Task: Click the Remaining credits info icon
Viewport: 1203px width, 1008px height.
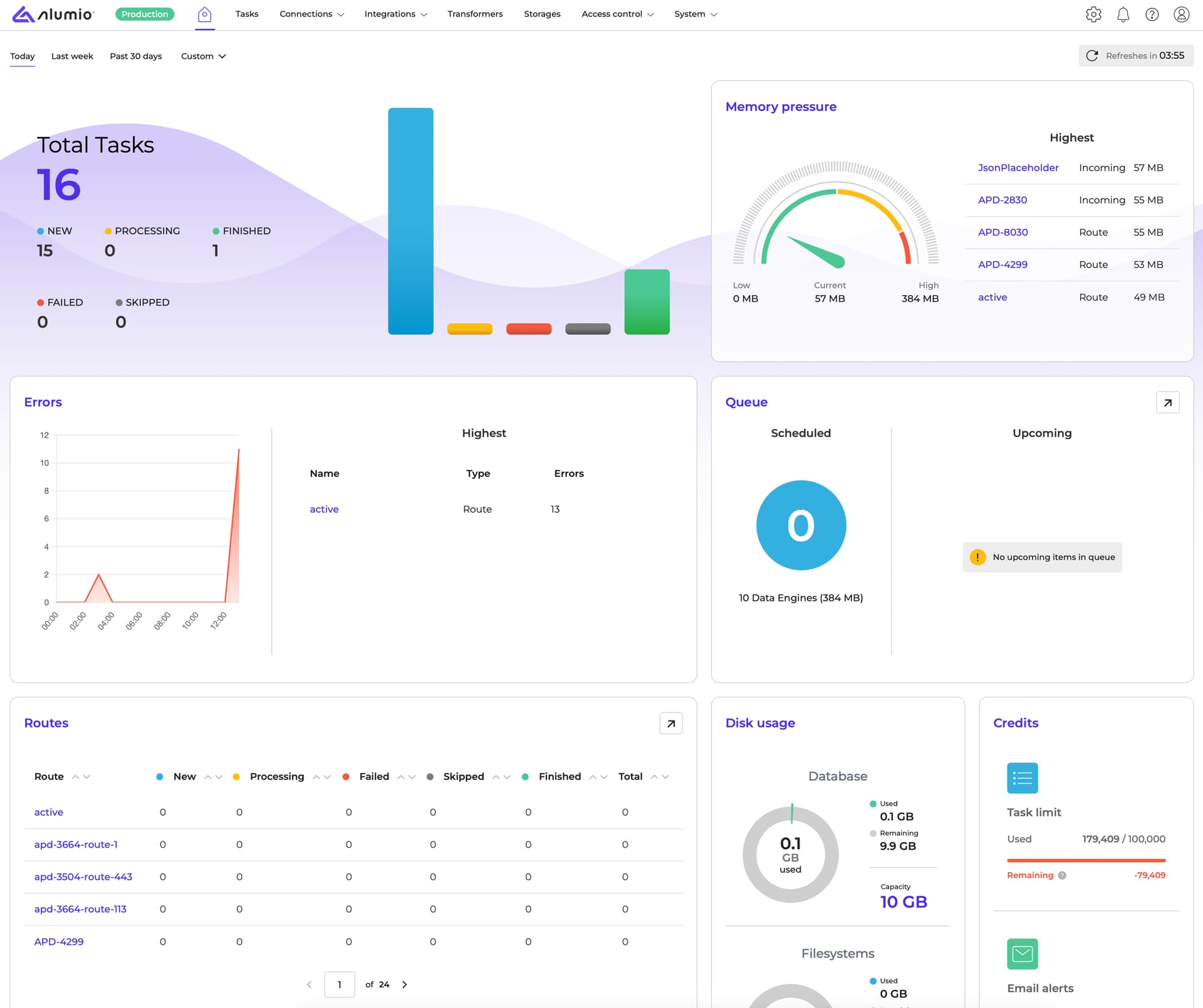Action: [1062, 876]
